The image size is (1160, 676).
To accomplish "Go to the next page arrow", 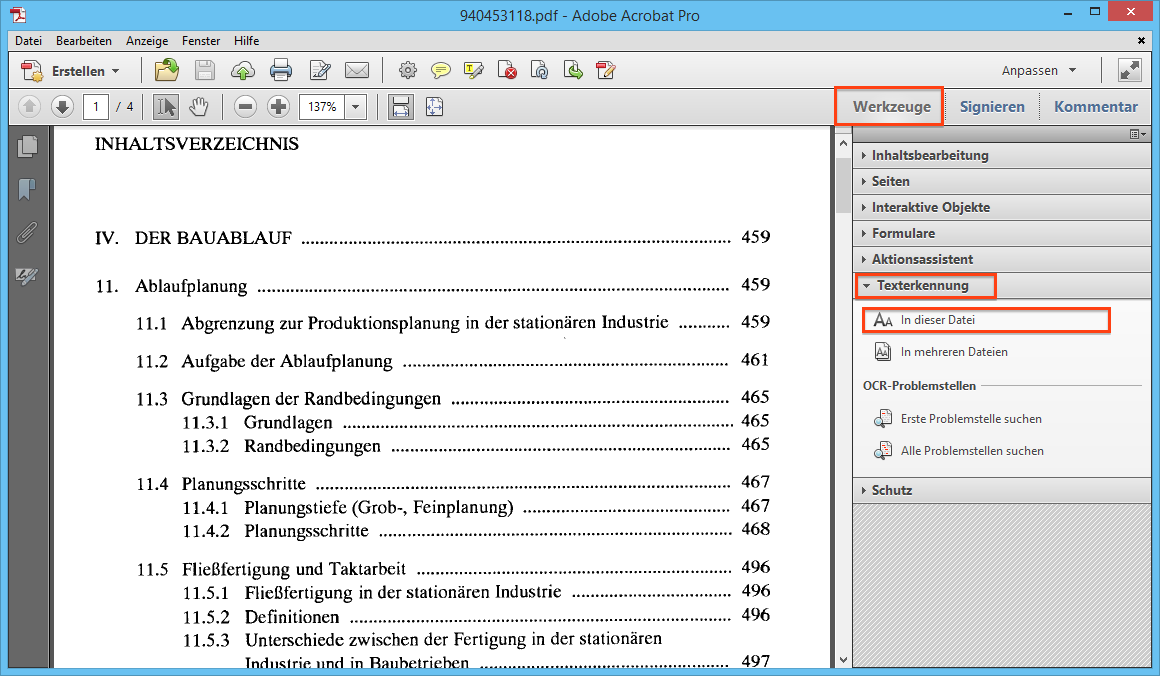I will pyautogui.click(x=62, y=106).
